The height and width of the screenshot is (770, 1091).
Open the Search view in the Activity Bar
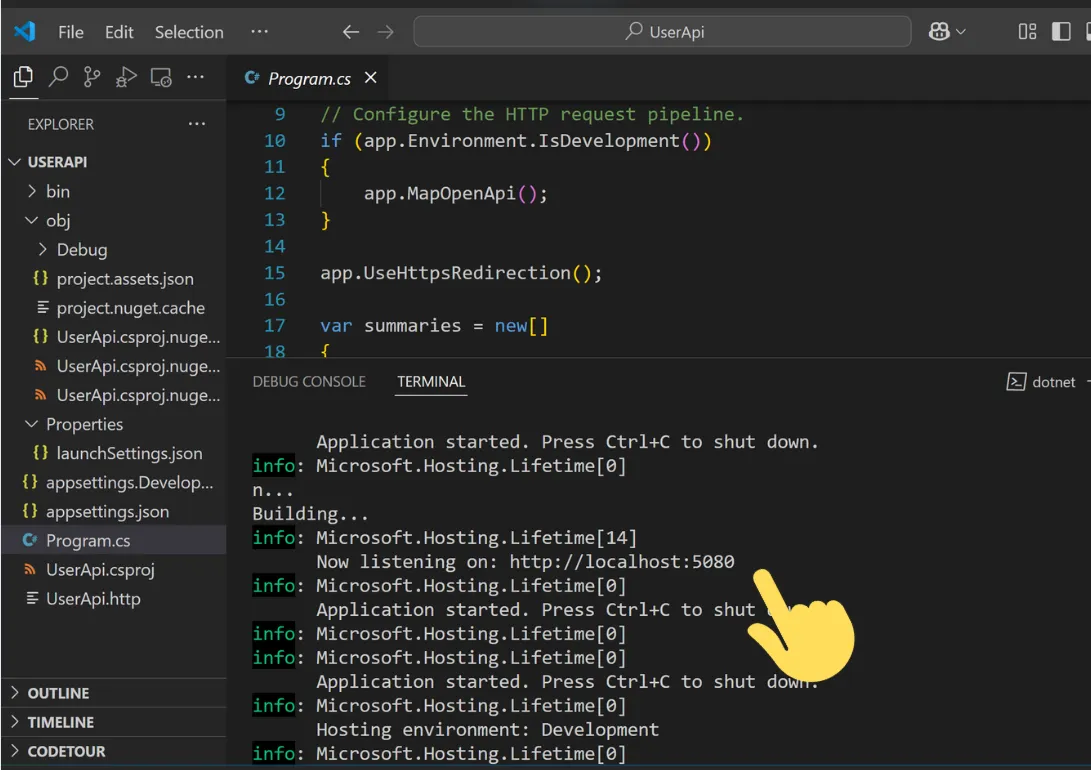[60, 77]
